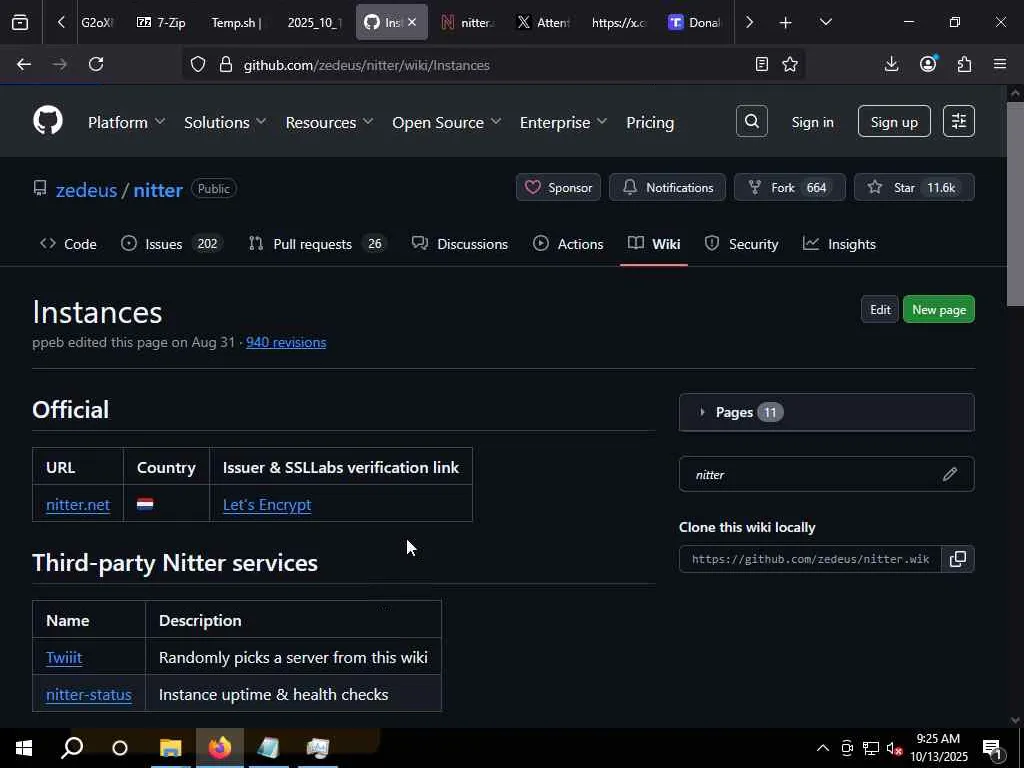This screenshot has height=768, width=1024.
Task: List all tabs dropdown arrow
Action: (x=825, y=22)
